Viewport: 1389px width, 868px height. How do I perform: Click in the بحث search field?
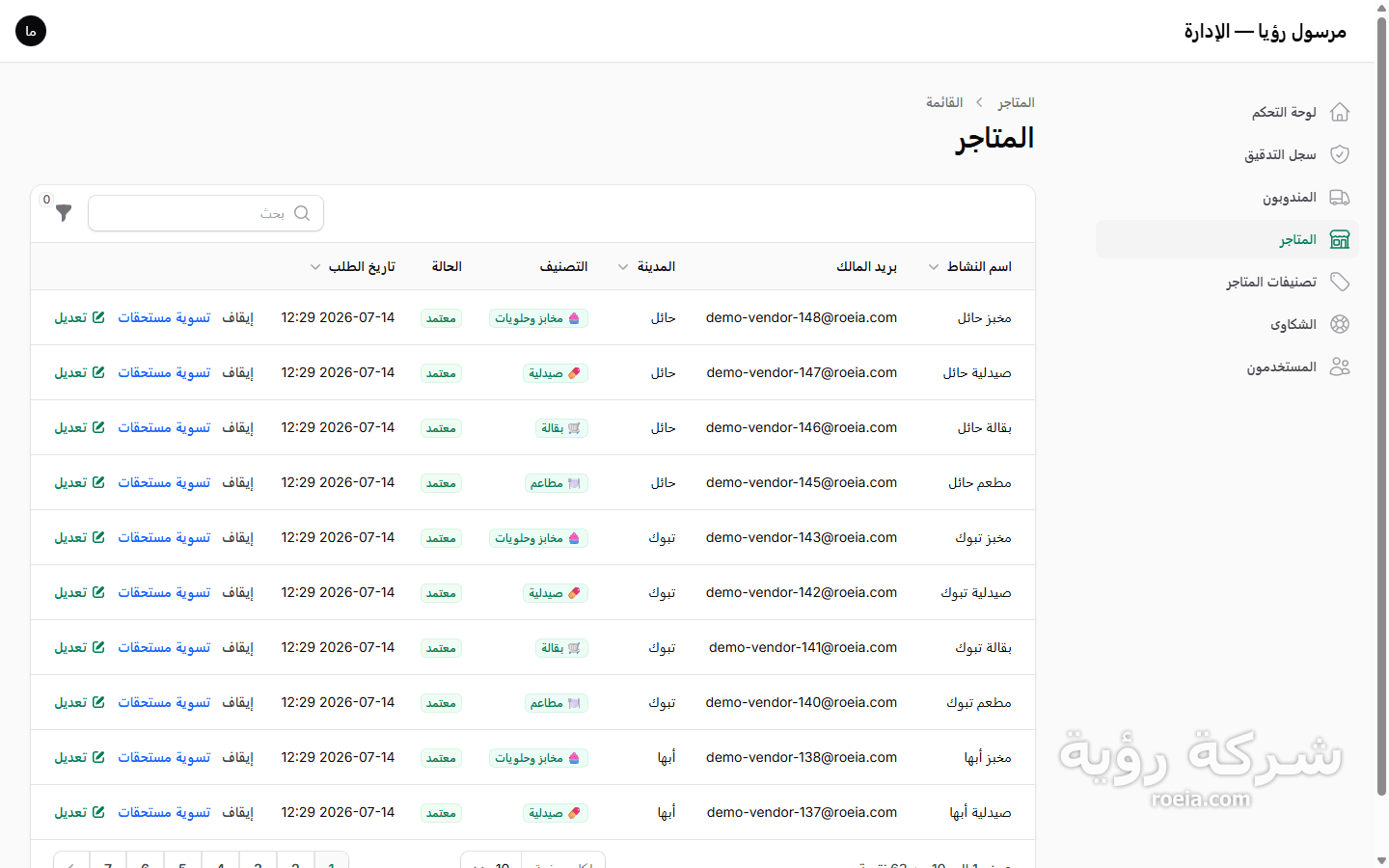pos(205,213)
